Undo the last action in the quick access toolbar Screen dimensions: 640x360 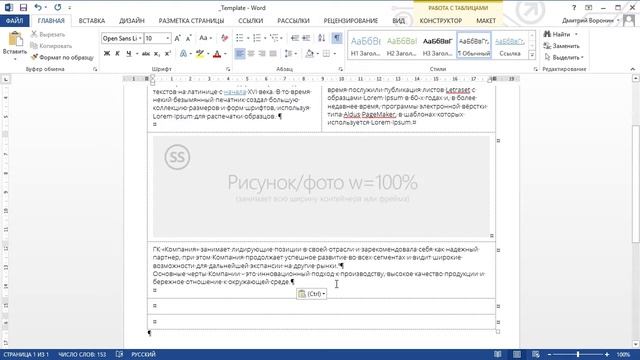point(38,7)
